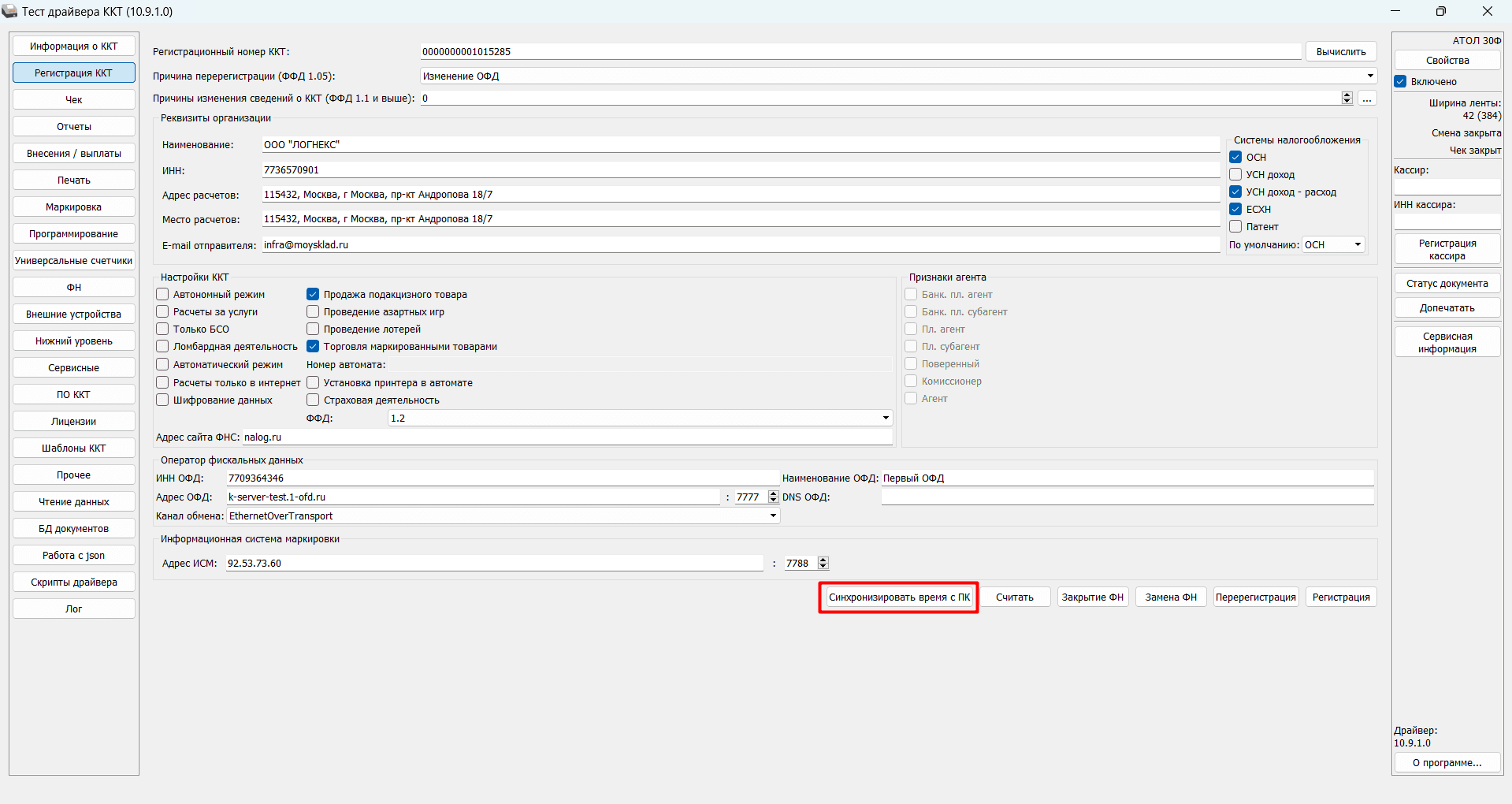The width and height of the screenshot is (1512, 804).
Task: Click Синхронизировать время с ПК button
Action: (898, 597)
